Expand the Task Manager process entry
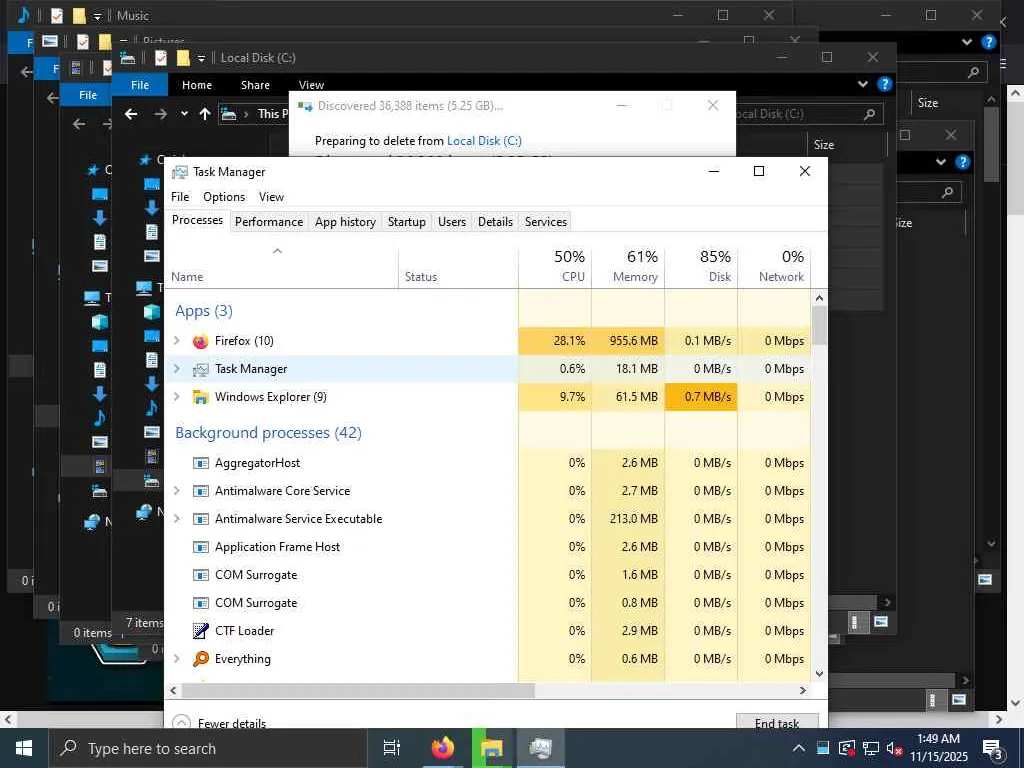Viewport: 1024px width, 768px height. pyautogui.click(x=176, y=369)
